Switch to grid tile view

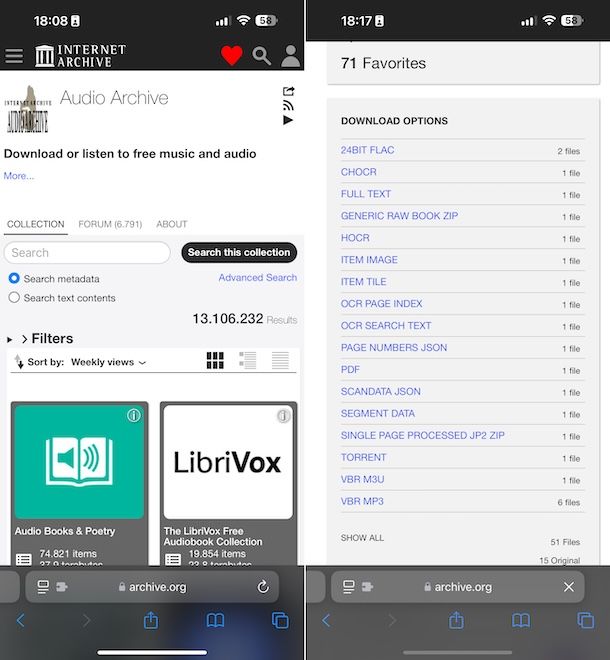pyautogui.click(x=215, y=360)
